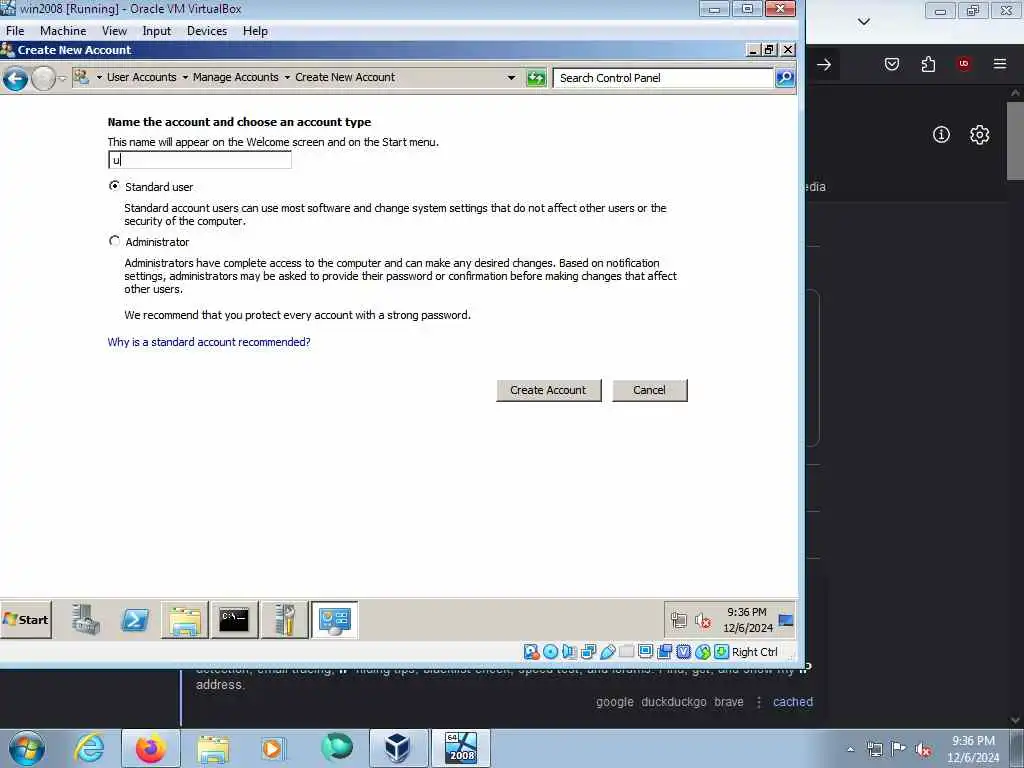This screenshot has height=768, width=1024.
Task: Click the 'cached' link in Firefox window
Action: pyautogui.click(x=792, y=701)
